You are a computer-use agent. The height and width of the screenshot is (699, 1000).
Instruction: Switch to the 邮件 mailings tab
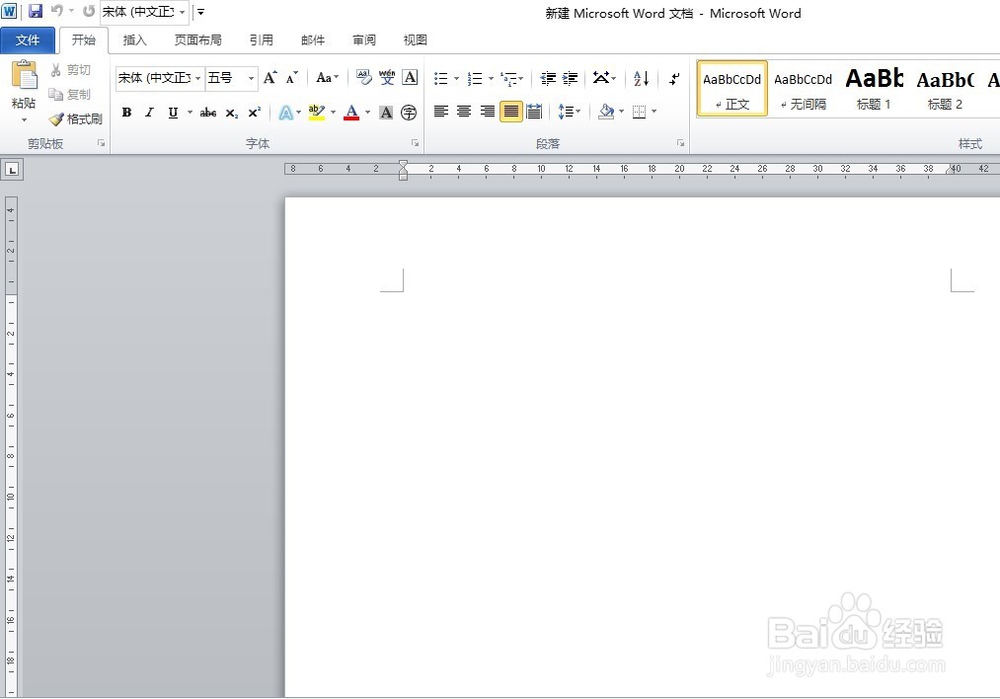312,40
